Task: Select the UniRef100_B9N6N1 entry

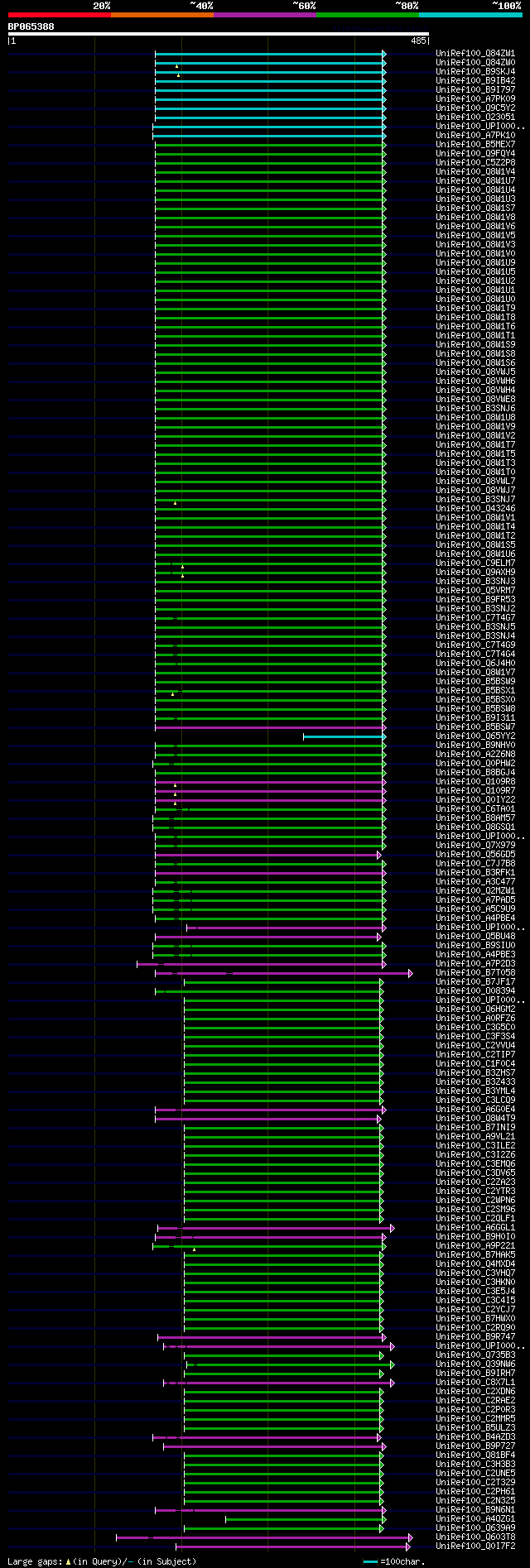Action: 475,1510
